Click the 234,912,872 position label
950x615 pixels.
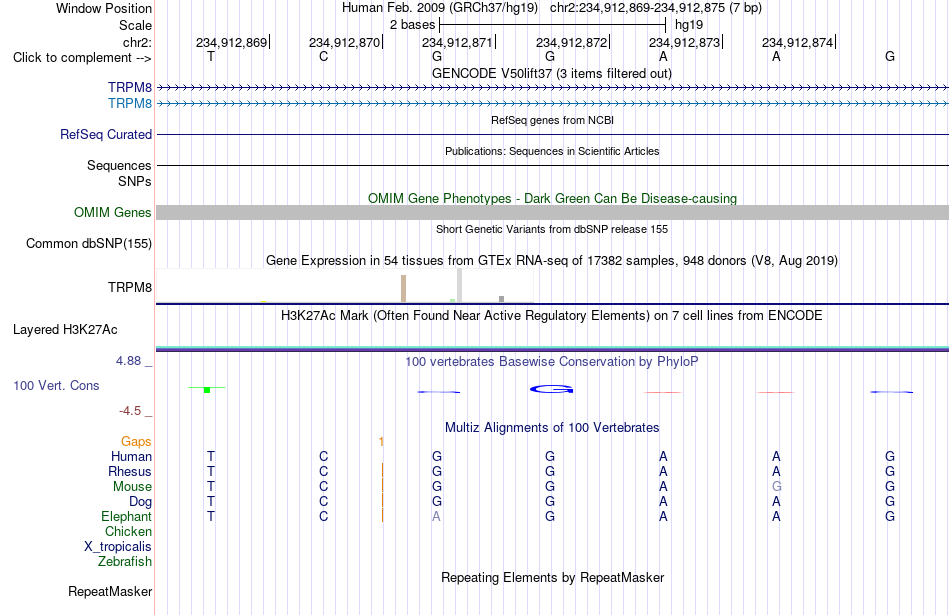(571, 42)
